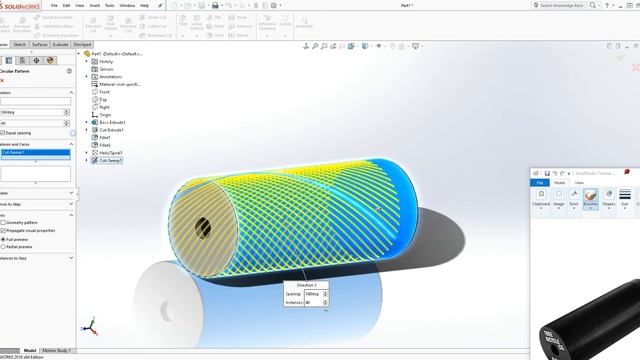The width and height of the screenshot is (640, 360).
Task: Expand the Instances to Skip section
Action: point(71,204)
